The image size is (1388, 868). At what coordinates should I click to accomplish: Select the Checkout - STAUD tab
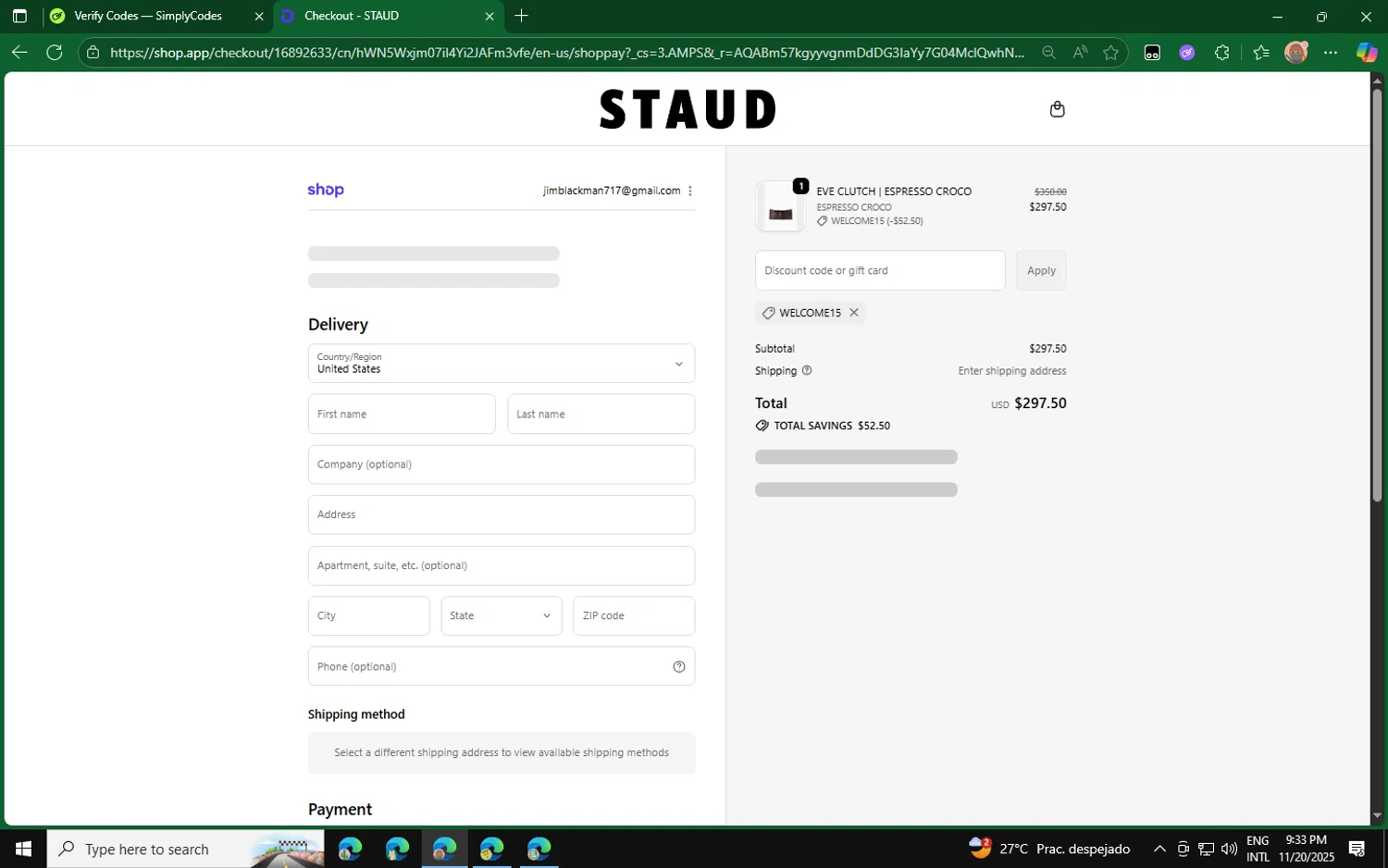coord(352,16)
